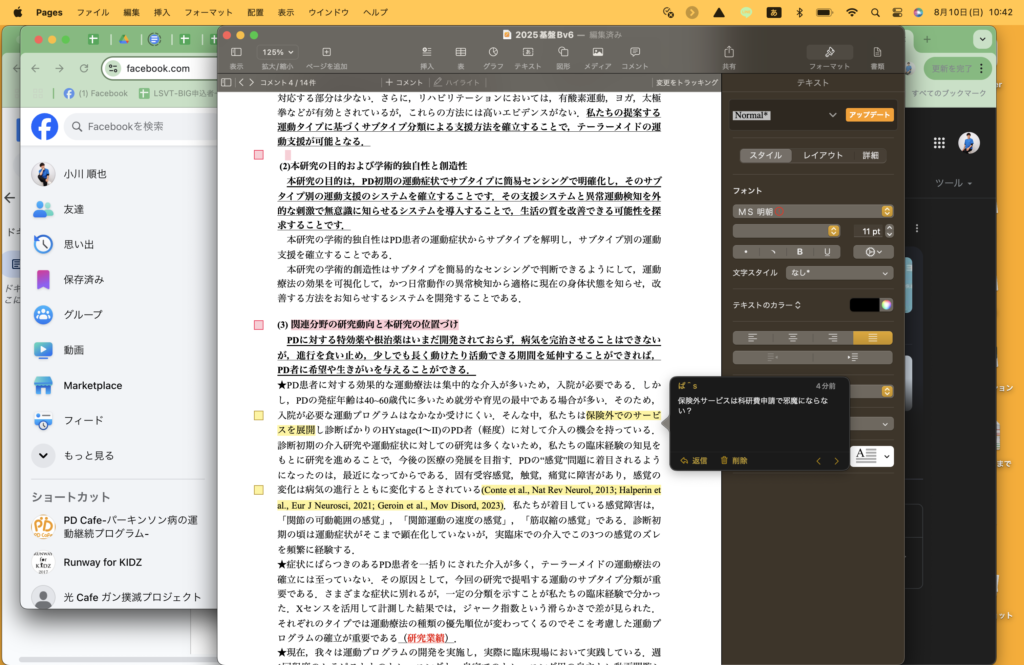Click the Shape (図形) toolbar icon
The height and width of the screenshot is (665, 1024).
[x=563, y=52]
